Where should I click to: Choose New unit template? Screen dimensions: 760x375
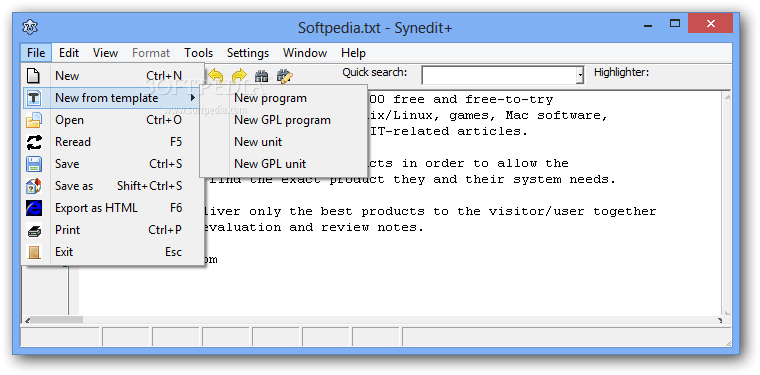tap(283, 142)
